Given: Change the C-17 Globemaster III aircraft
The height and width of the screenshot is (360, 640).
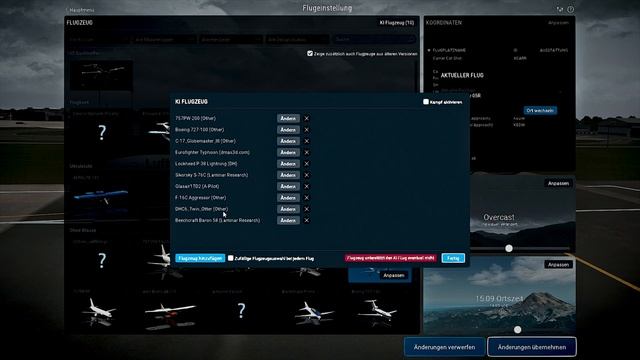Looking at the screenshot, I should pos(288,141).
